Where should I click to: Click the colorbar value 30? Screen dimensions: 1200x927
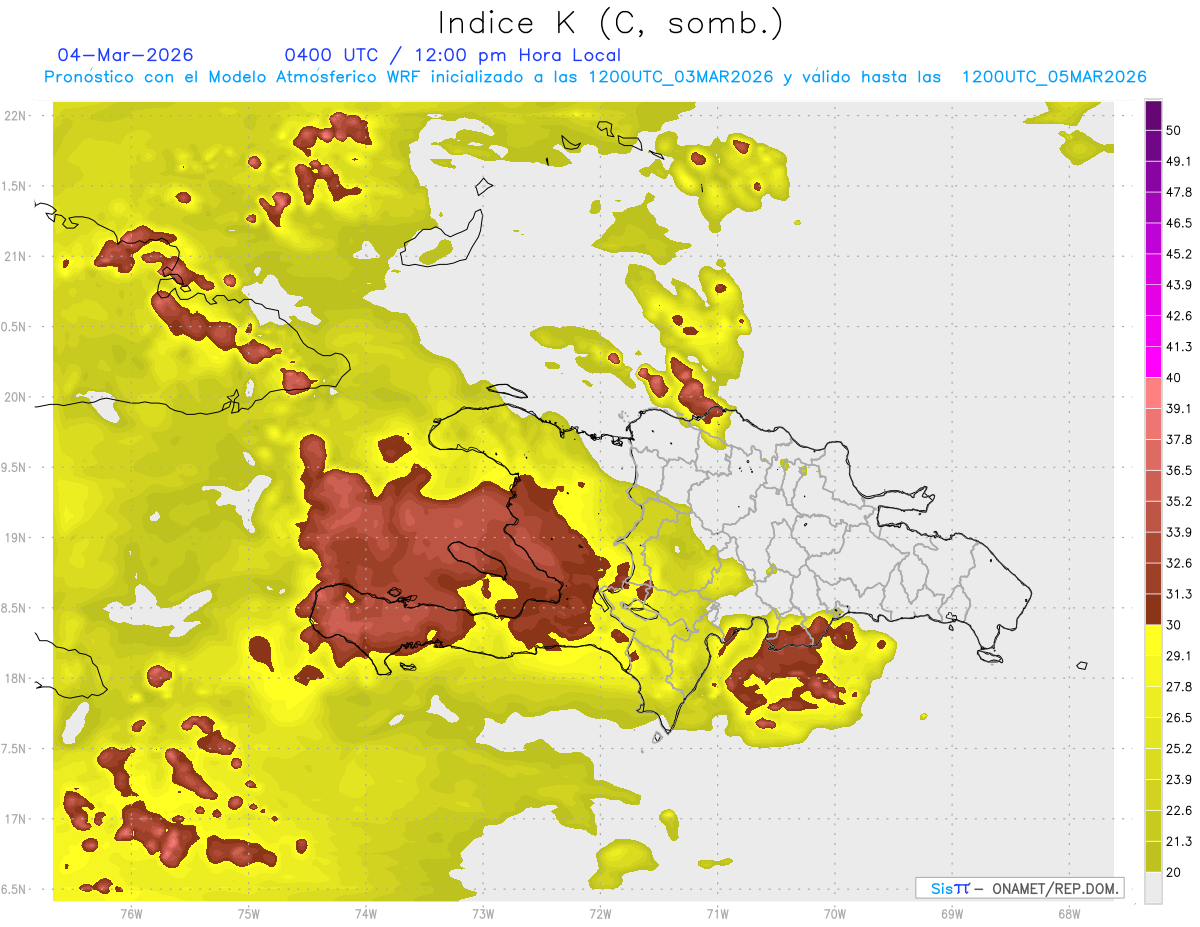click(x=1173, y=625)
